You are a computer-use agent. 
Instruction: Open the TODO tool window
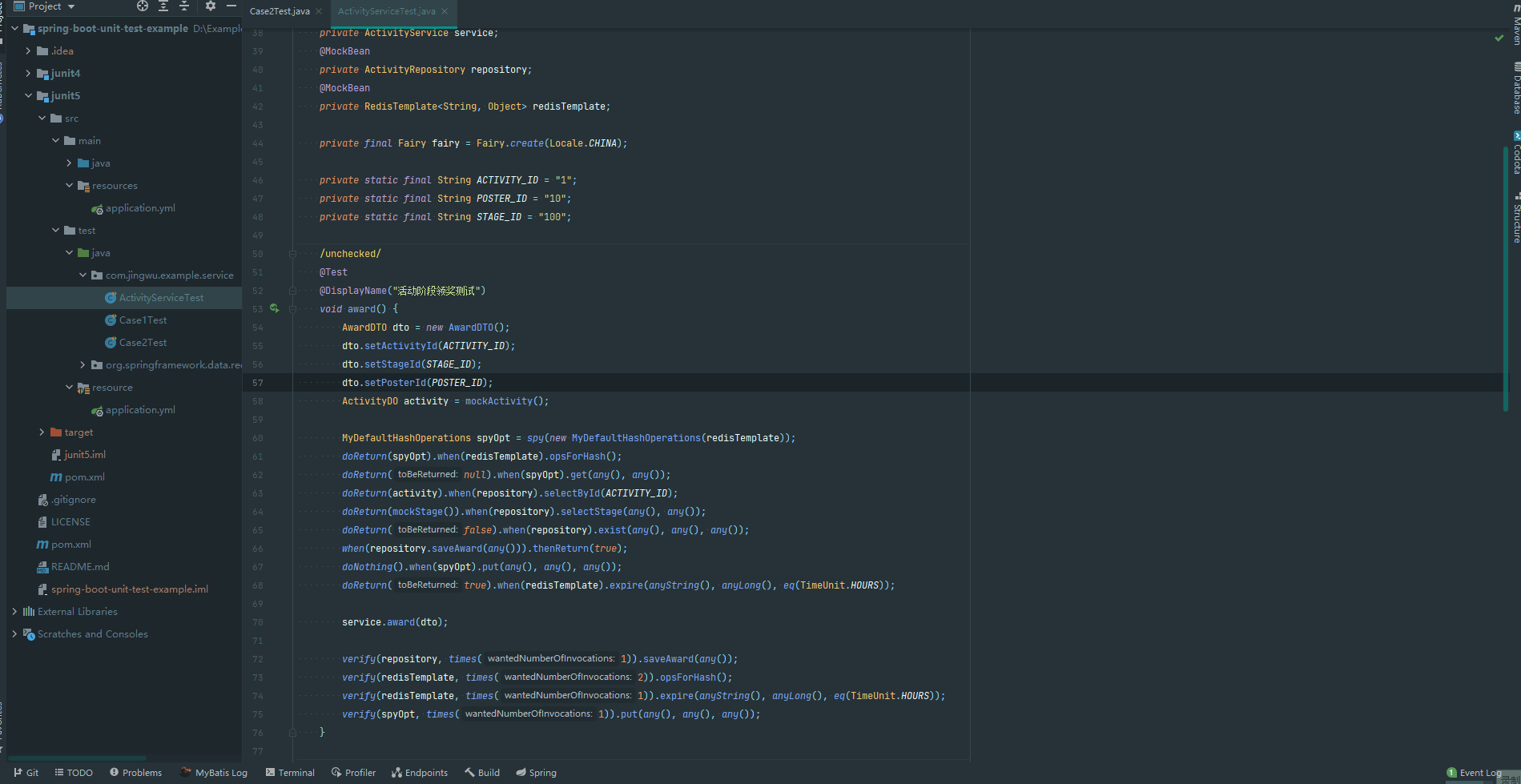[74, 773]
